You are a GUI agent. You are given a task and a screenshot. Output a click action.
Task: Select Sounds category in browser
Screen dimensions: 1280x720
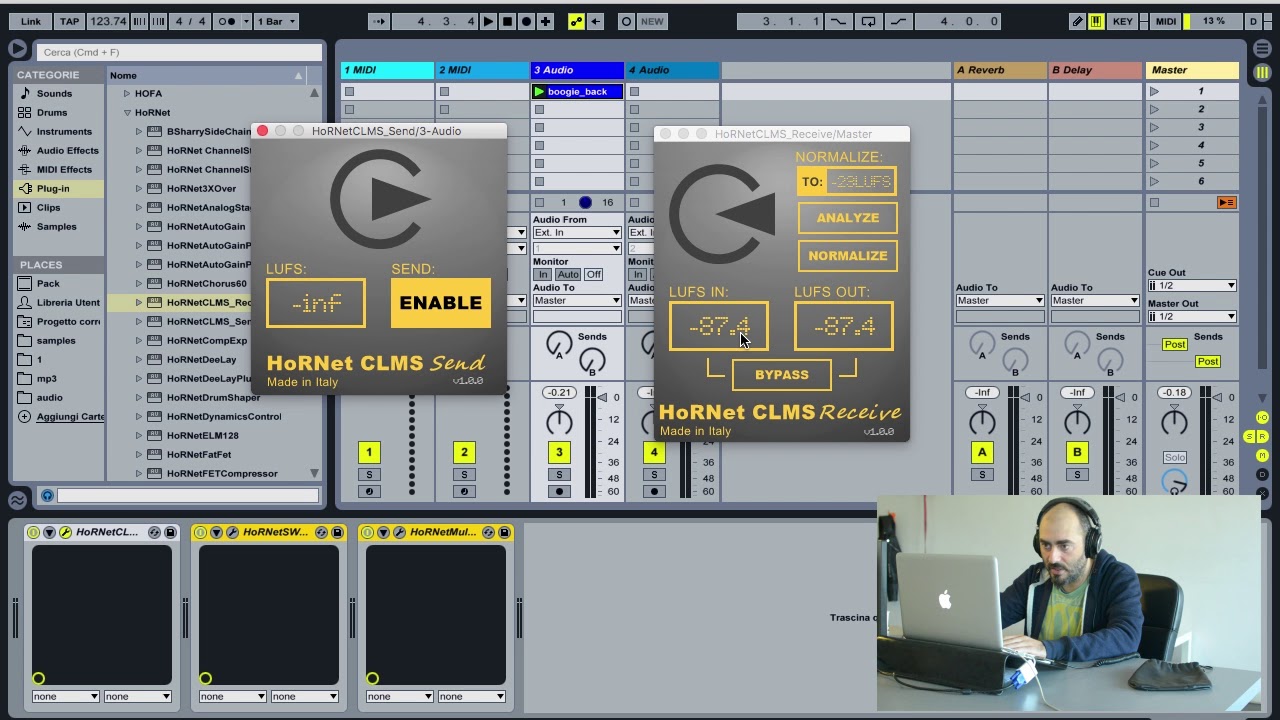click(54, 93)
